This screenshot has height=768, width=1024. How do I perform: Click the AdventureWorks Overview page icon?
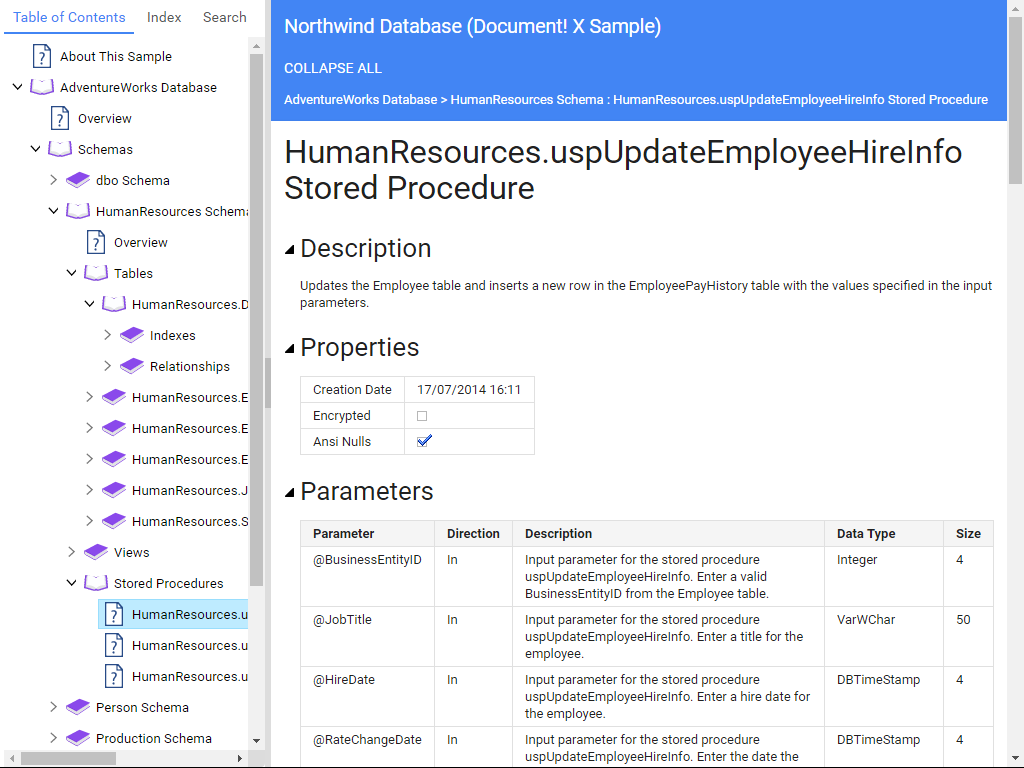click(x=59, y=118)
